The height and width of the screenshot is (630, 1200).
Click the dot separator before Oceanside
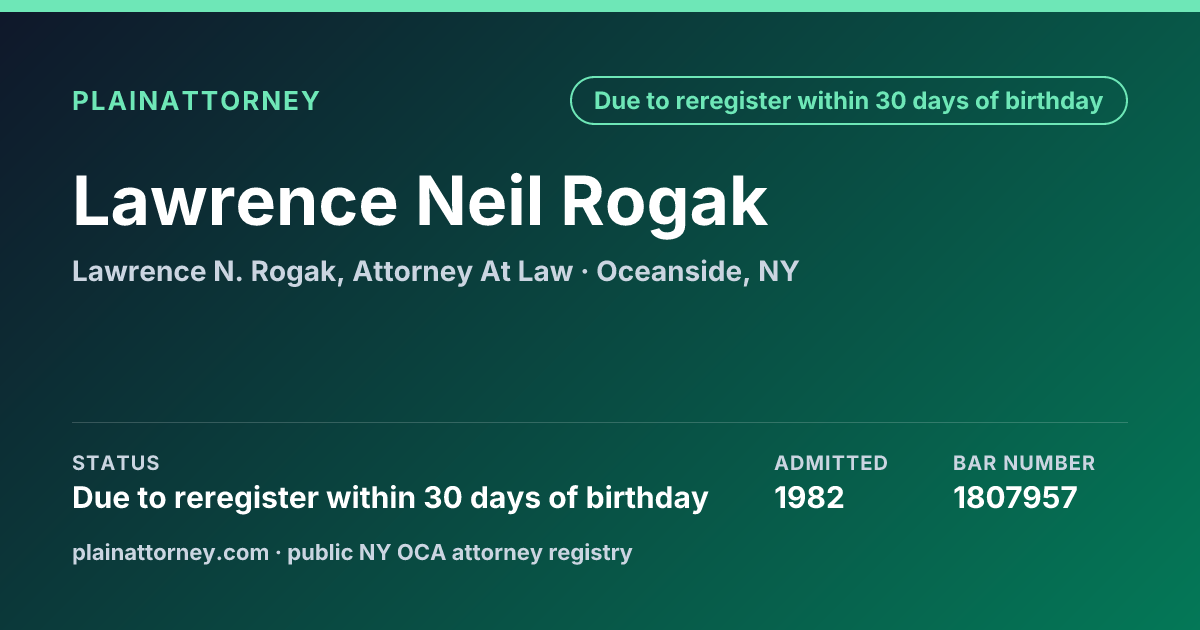(585, 272)
